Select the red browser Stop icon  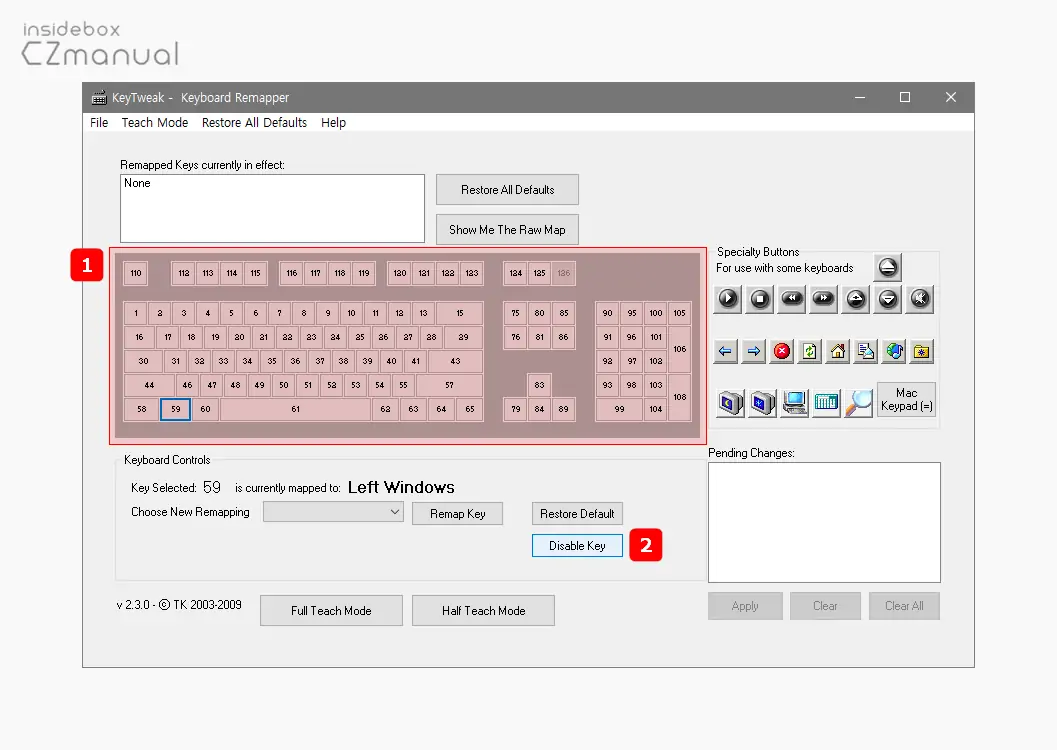click(x=782, y=351)
